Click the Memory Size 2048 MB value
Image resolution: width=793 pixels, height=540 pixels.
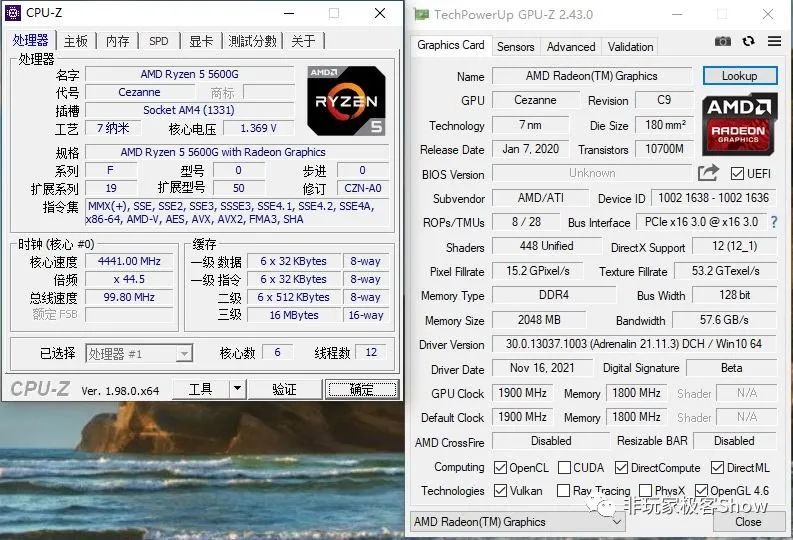pos(539,320)
